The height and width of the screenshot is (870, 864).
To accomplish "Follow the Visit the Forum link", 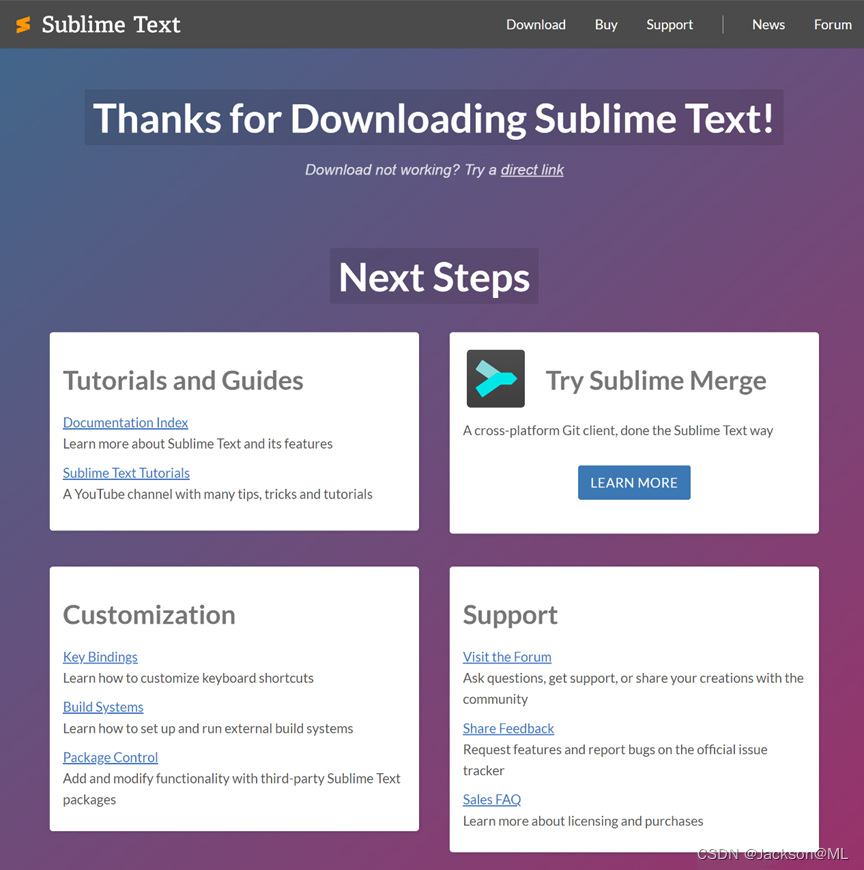I will [x=507, y=657].
